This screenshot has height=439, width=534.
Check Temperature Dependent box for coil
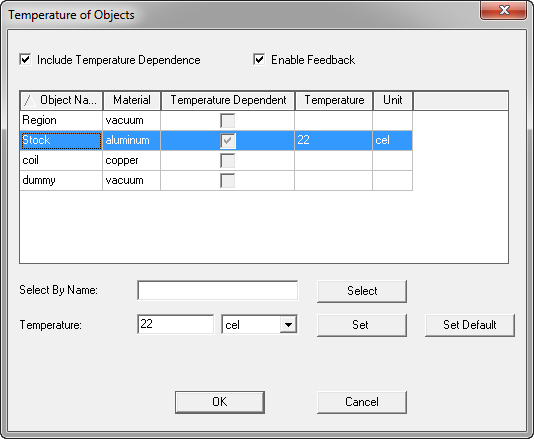pos(227,160)
